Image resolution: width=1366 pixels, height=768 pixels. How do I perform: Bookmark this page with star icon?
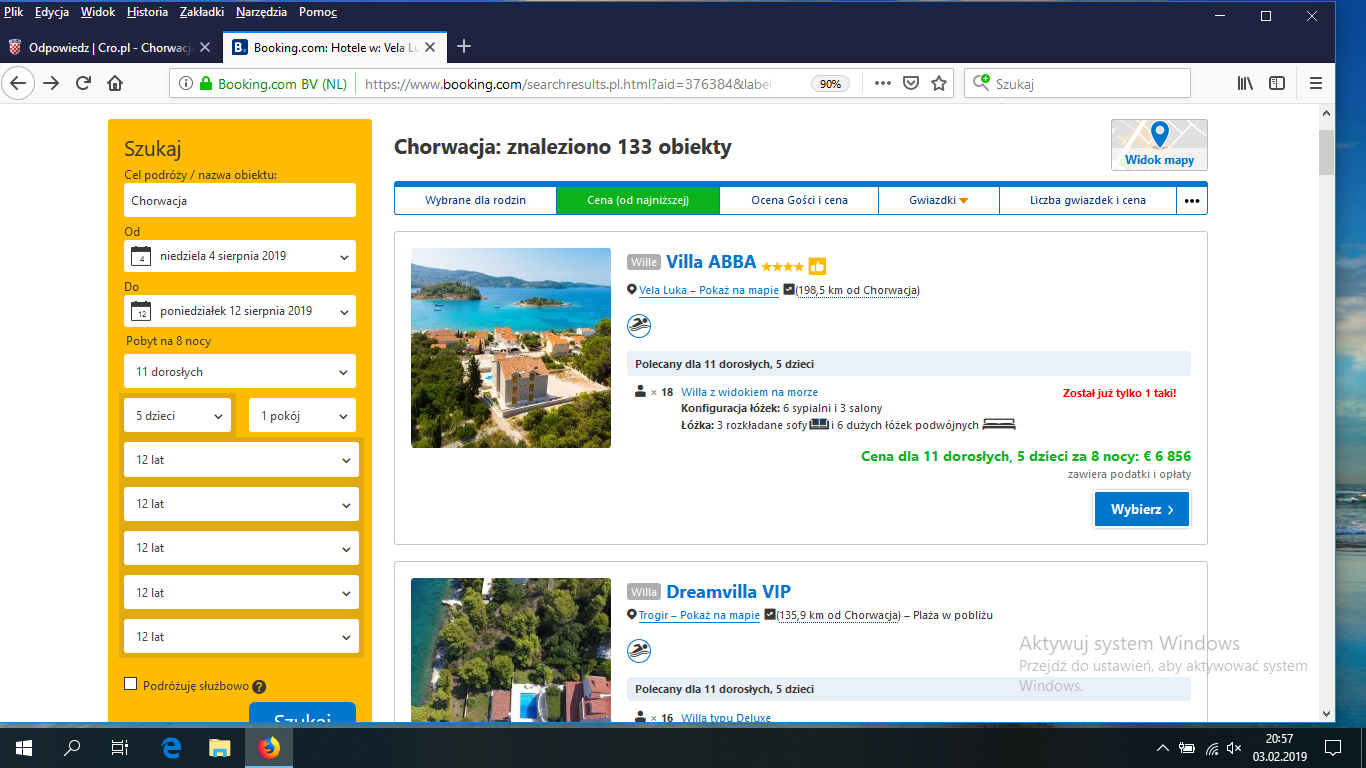point(938,84)
